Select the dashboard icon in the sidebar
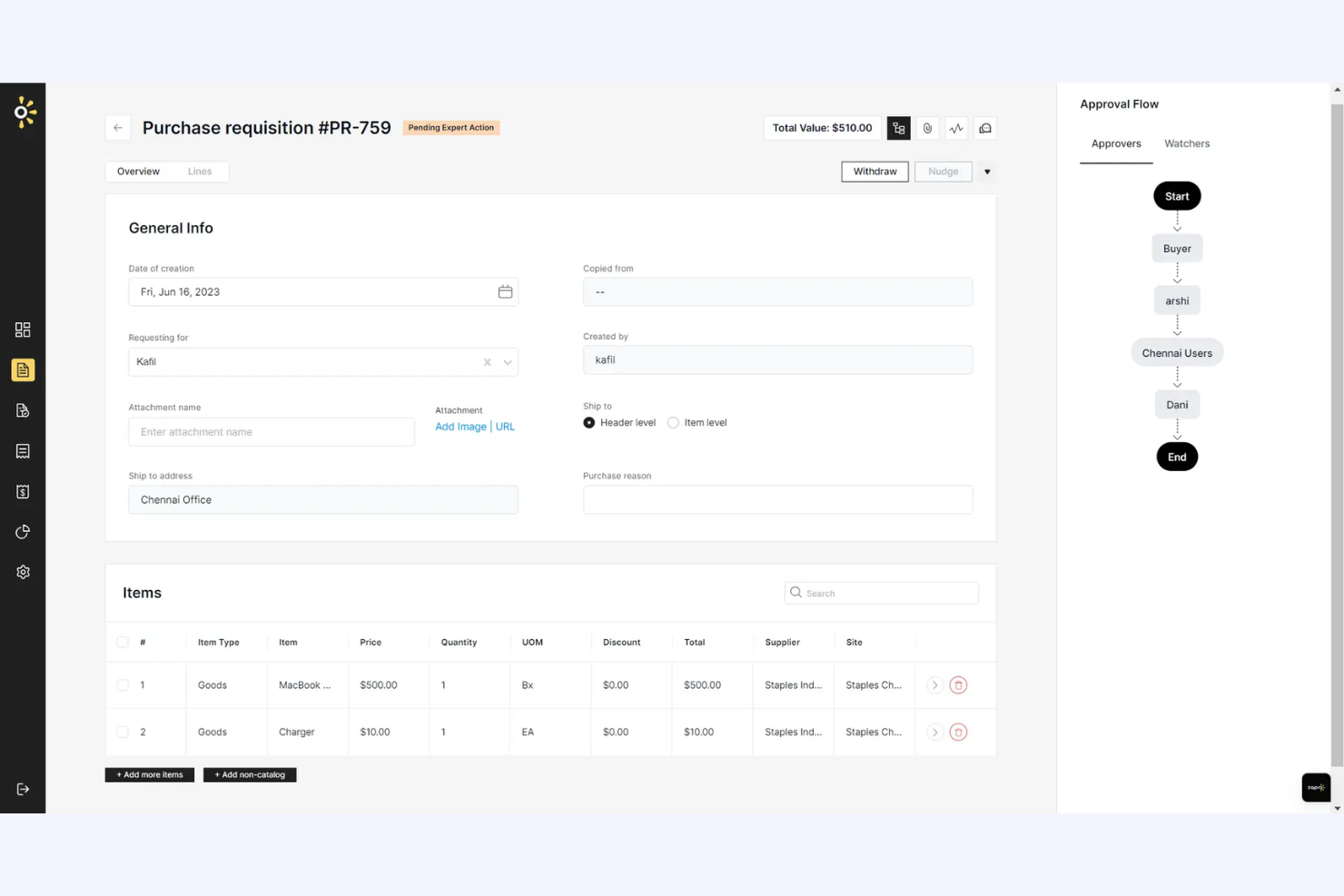Screen dimensions: 1344x896 tap(23, 330)
